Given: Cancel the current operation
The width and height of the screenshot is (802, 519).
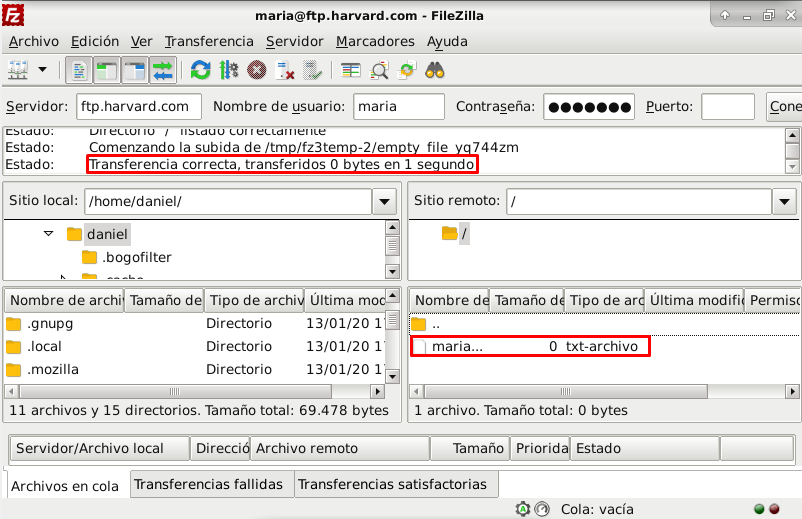Looking at the screenshot, I should coord(256,70).
